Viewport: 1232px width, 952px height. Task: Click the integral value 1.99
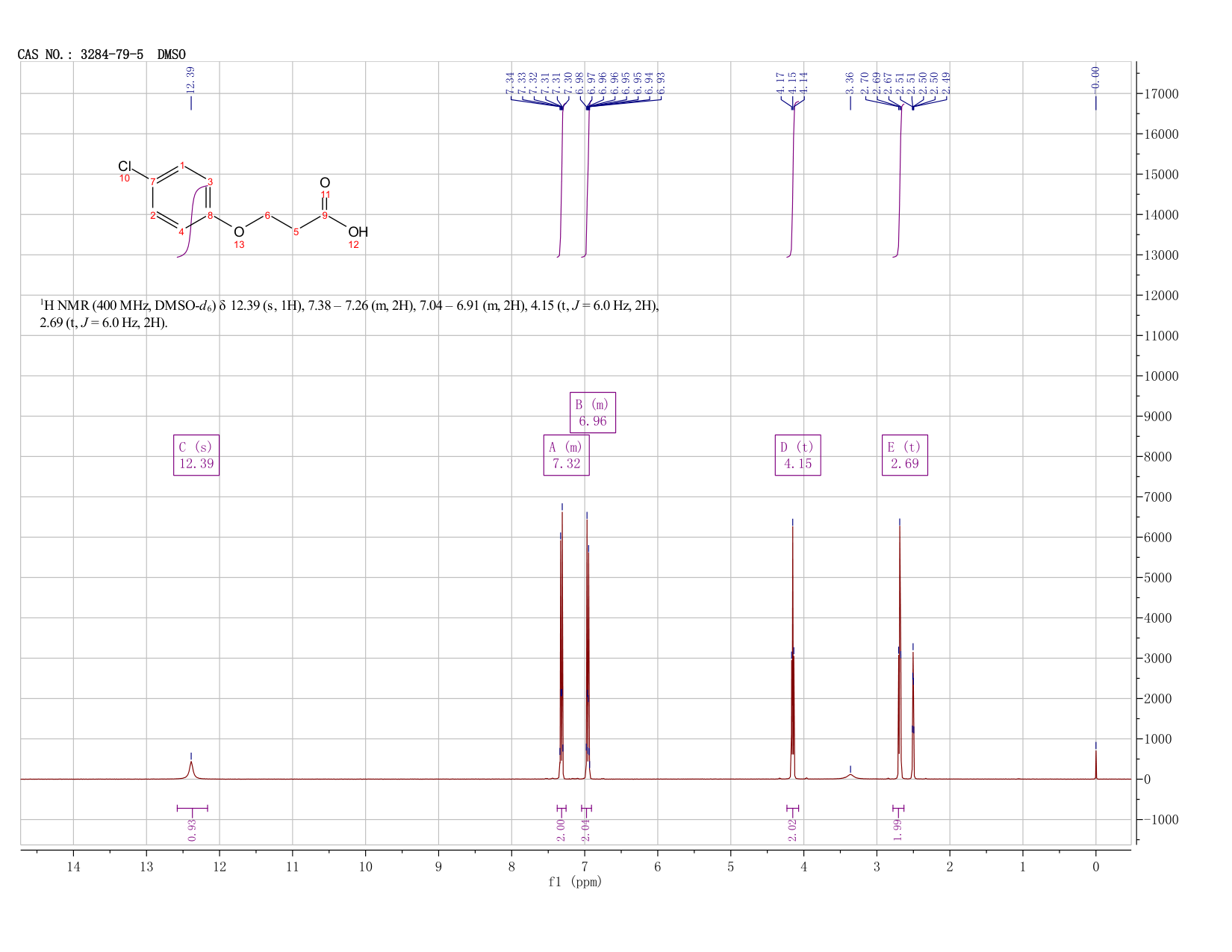click(x=898, y=830)
